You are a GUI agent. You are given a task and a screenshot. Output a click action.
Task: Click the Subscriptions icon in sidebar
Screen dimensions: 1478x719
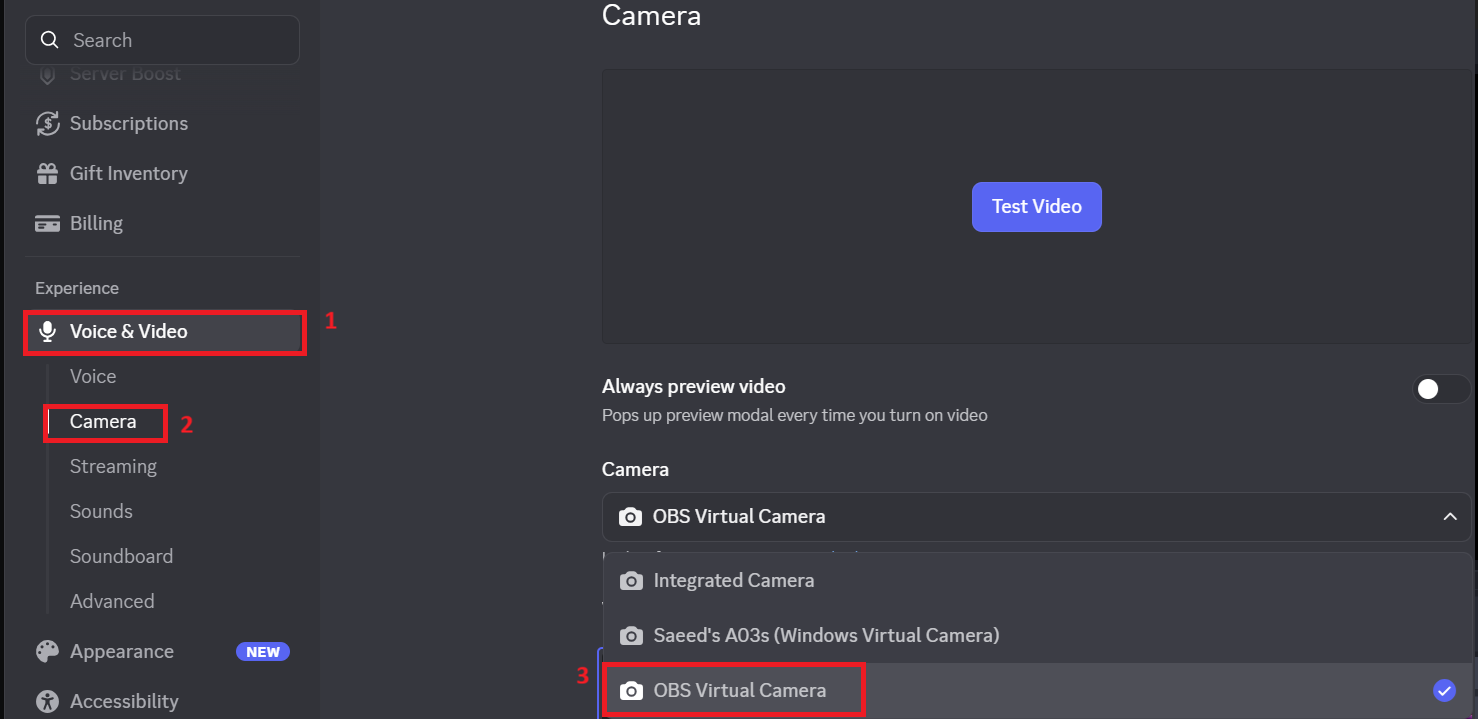tap(47, 123)
